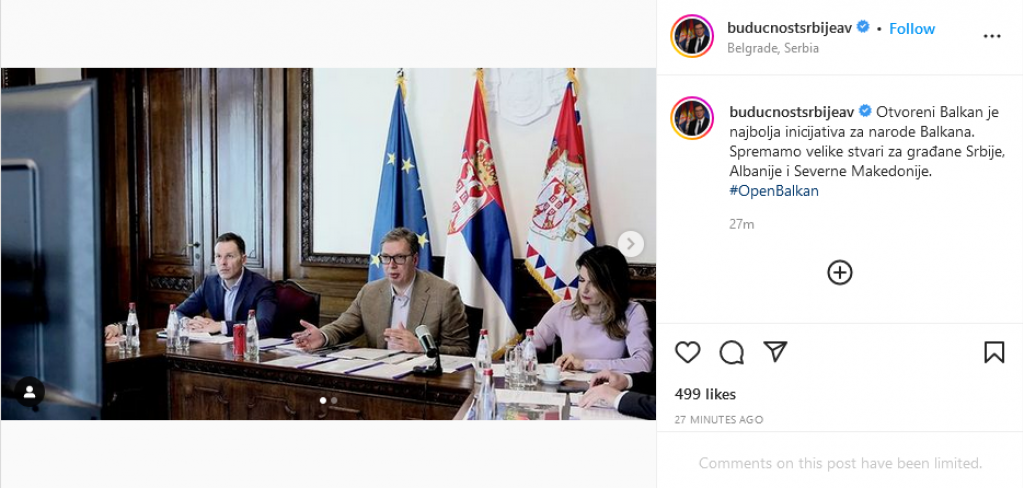Open the Belgrade, Serbia location link
Viewport: 1023px width, 488px height.
click(772, 48)
